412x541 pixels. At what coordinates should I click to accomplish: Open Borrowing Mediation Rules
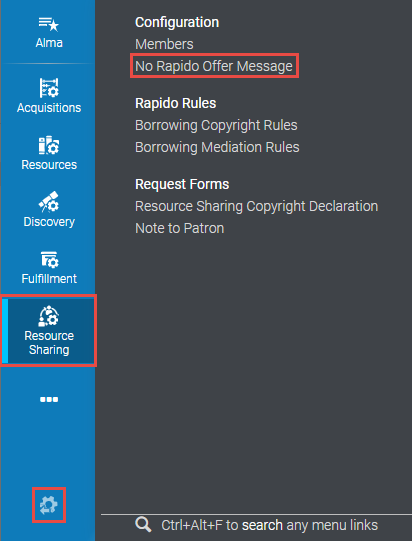217,147
